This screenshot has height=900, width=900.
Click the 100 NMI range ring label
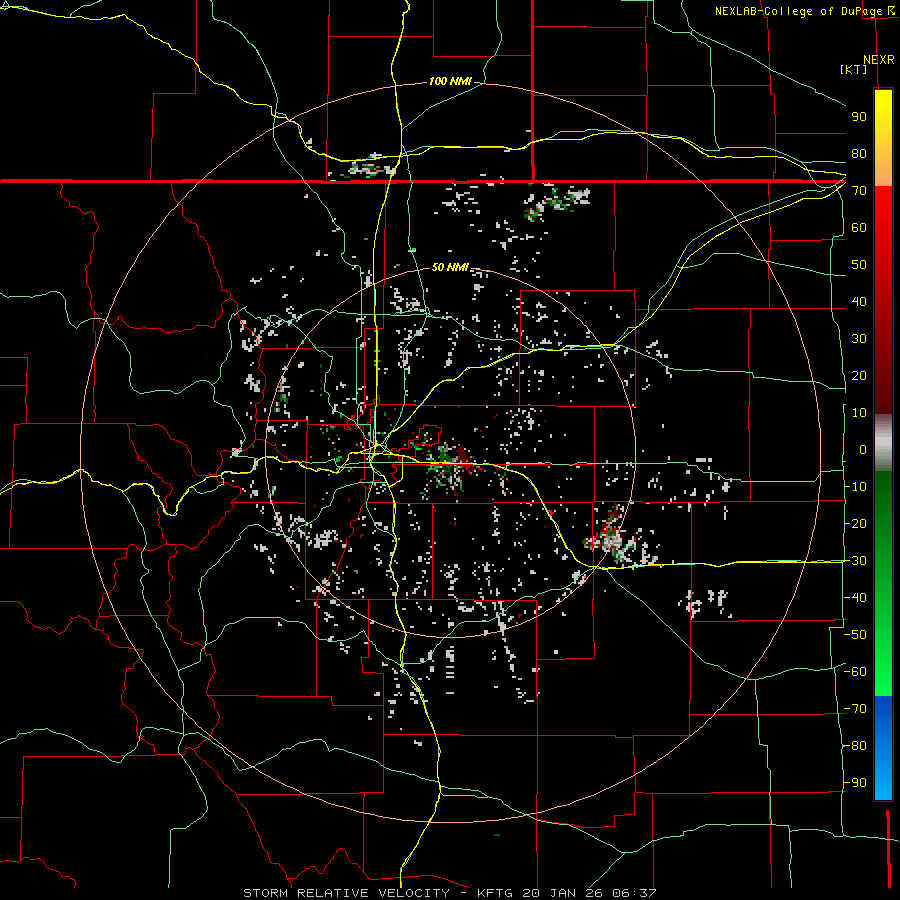click(450, 82)
